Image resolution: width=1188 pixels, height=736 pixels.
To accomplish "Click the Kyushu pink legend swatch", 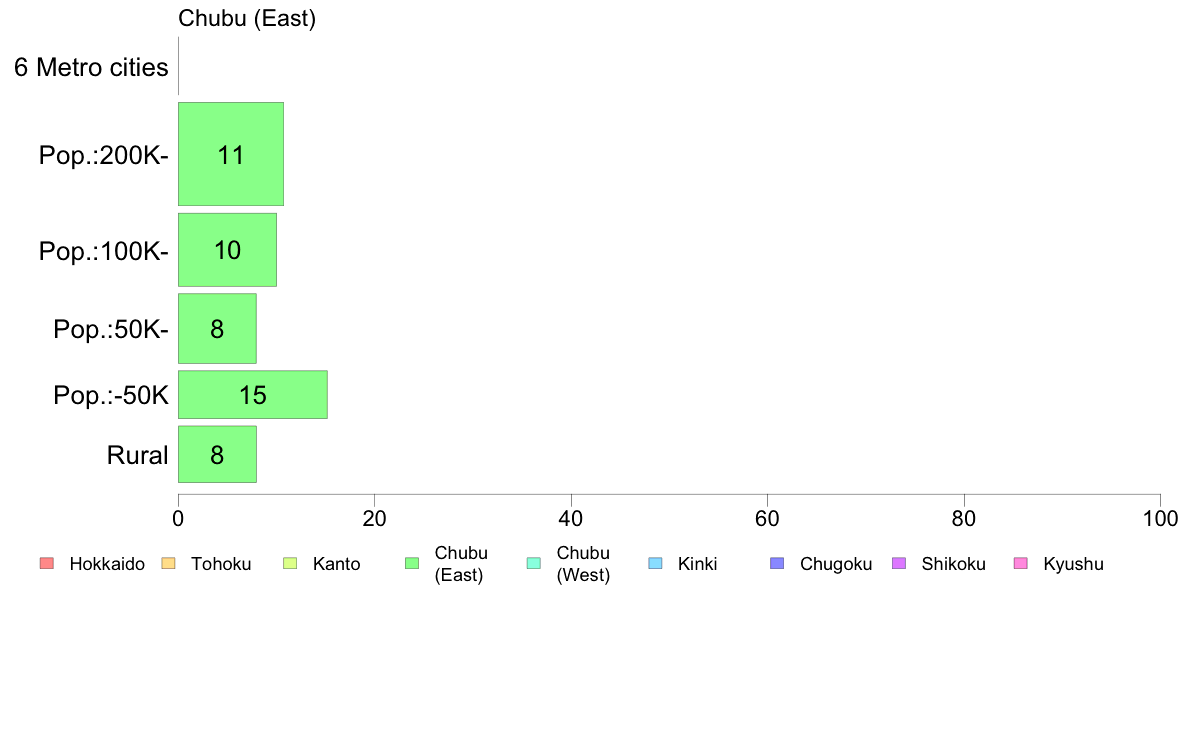I will (1021, 563).
